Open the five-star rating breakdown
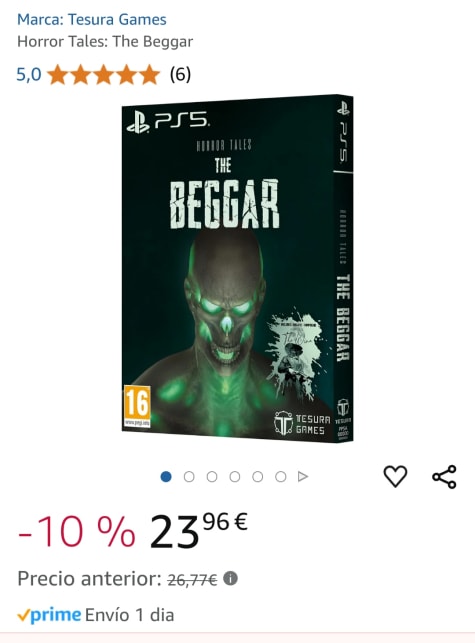Screen dimensions: 475x643 coord(103,75)
